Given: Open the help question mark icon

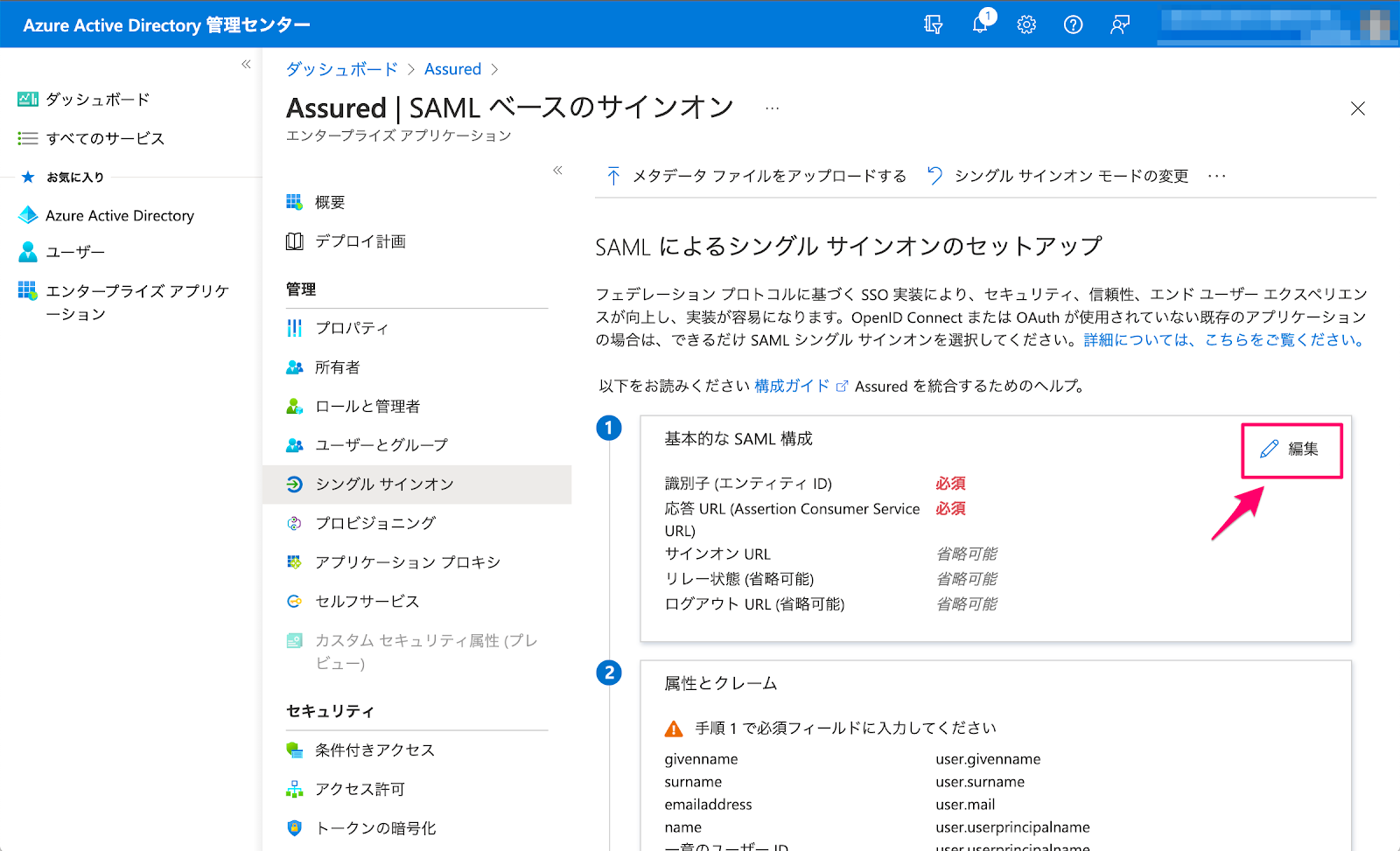Looking at the screenshot, I should tap(1073, 24).
